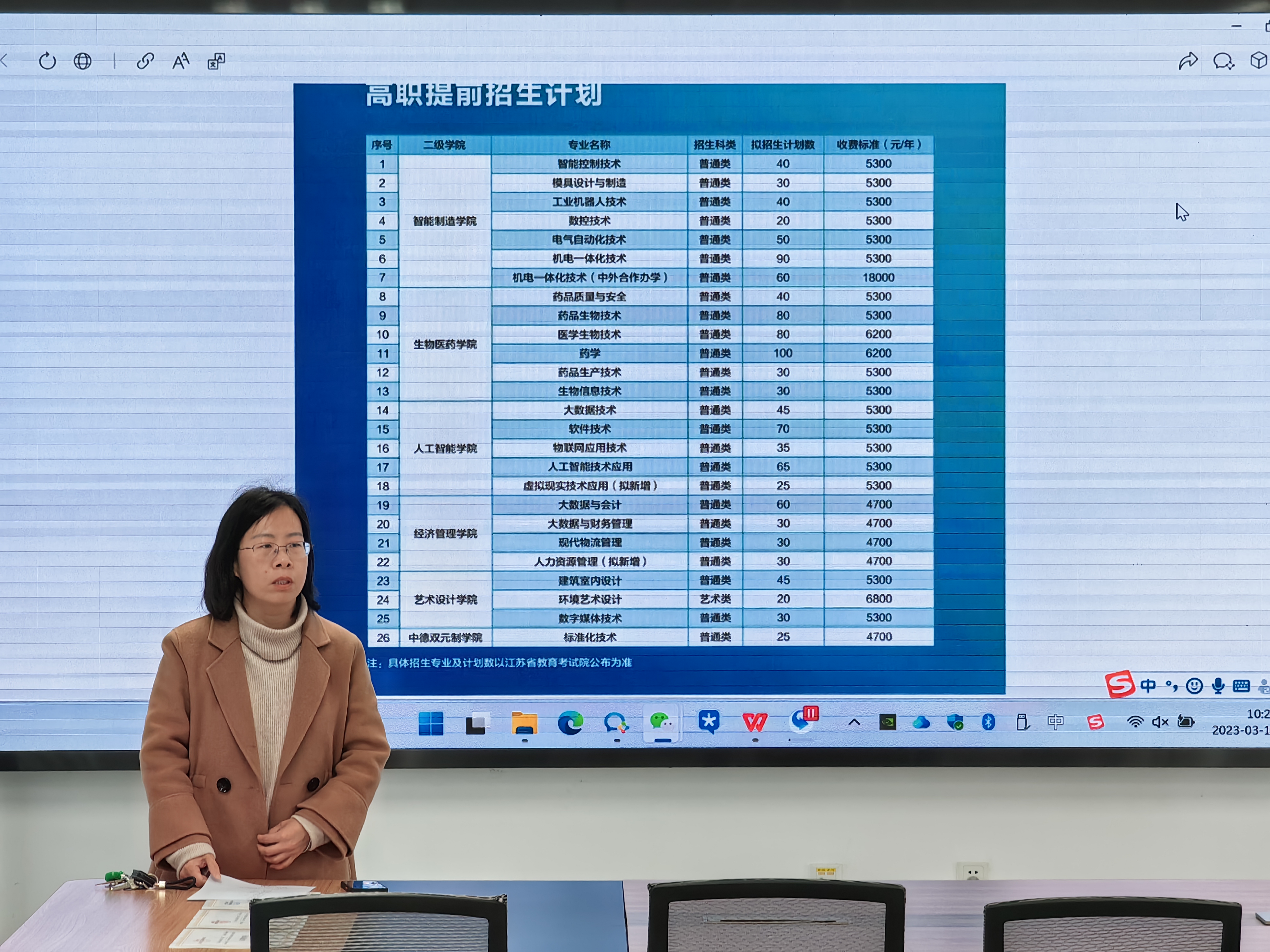This screenshot has height=952, width=1270.
Task: Click 虚拟现实技术应用（拟新增）cell
Action: [590, 486]
